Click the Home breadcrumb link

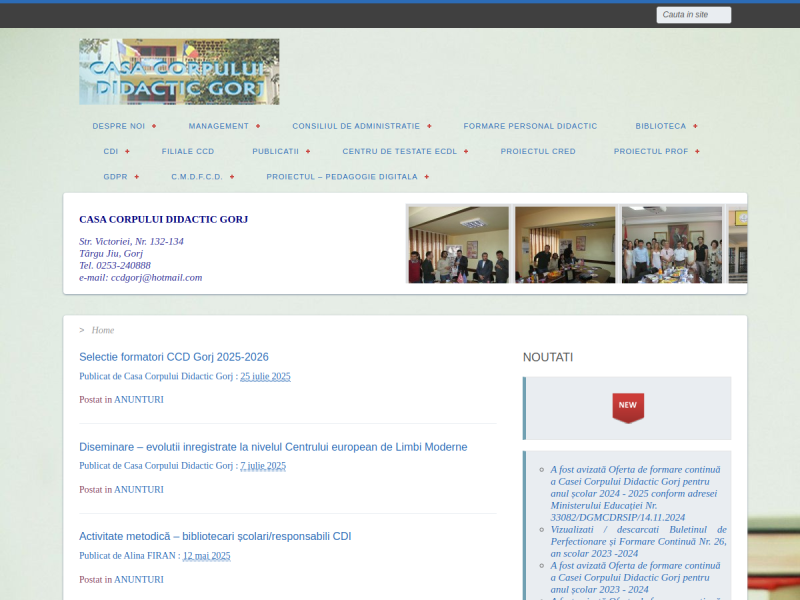pyautogui.click(x=103, y=330)
